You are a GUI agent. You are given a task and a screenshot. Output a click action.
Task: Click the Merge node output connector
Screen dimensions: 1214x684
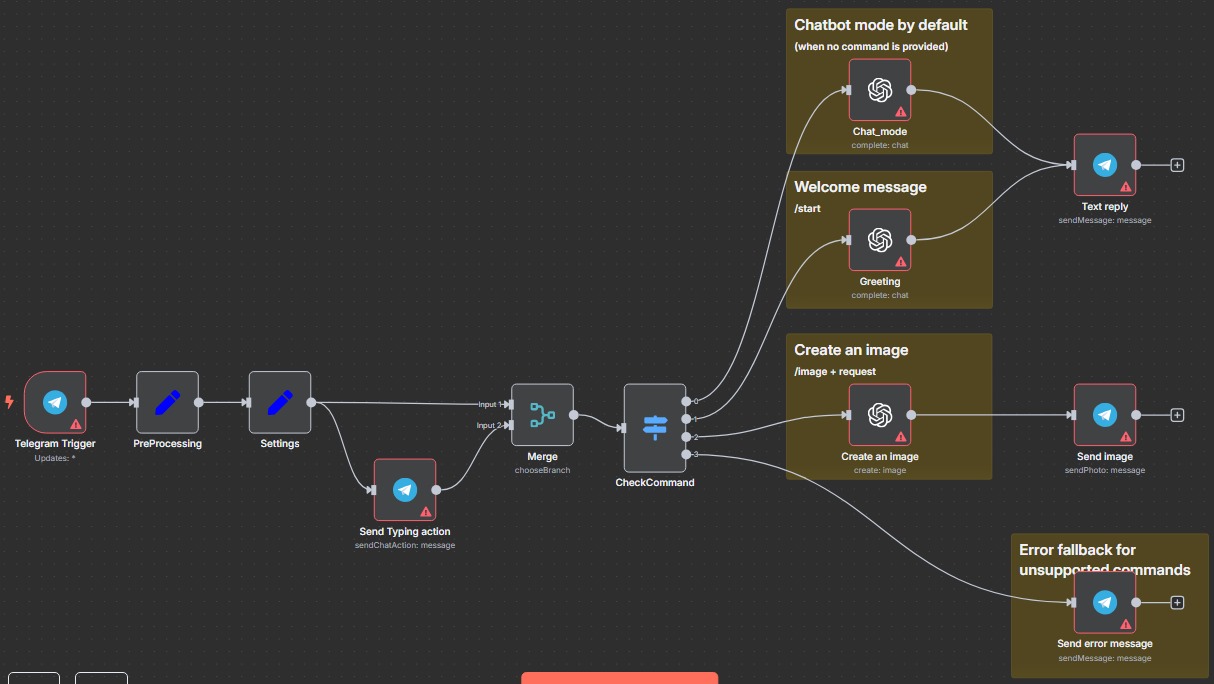(574, 415)
